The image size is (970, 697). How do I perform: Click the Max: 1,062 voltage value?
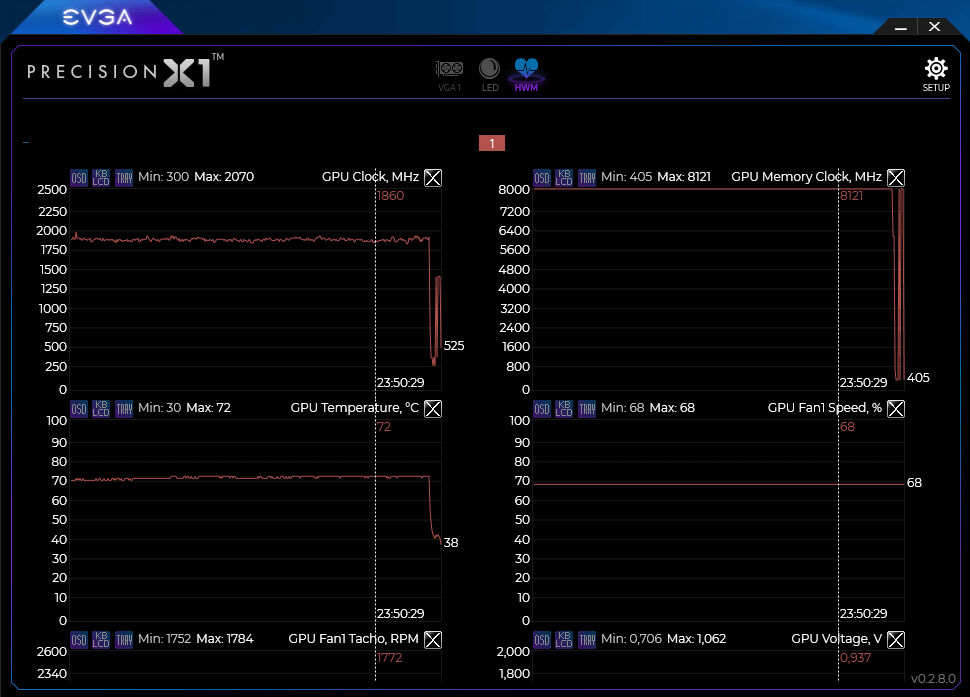(697, 639)
